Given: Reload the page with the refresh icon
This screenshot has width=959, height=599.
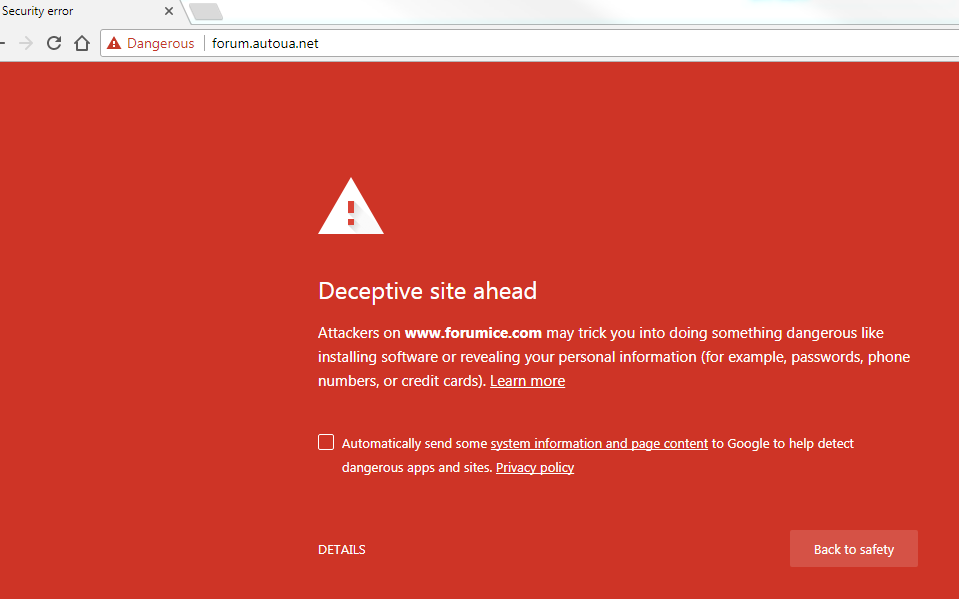Looking at the screenshot, I should [54, 43].
